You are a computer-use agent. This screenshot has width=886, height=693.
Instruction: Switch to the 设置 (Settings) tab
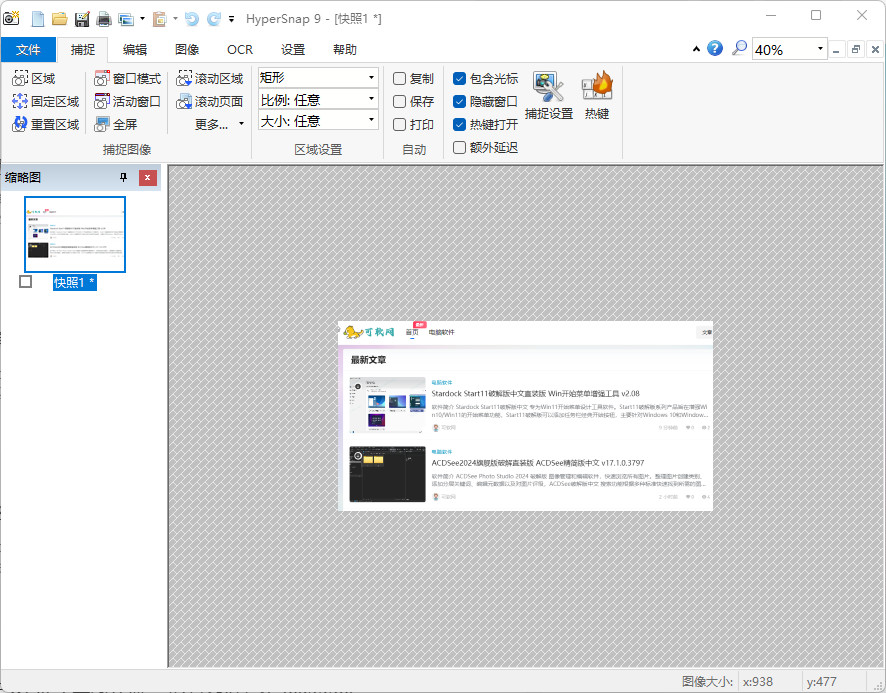[293, 50]
